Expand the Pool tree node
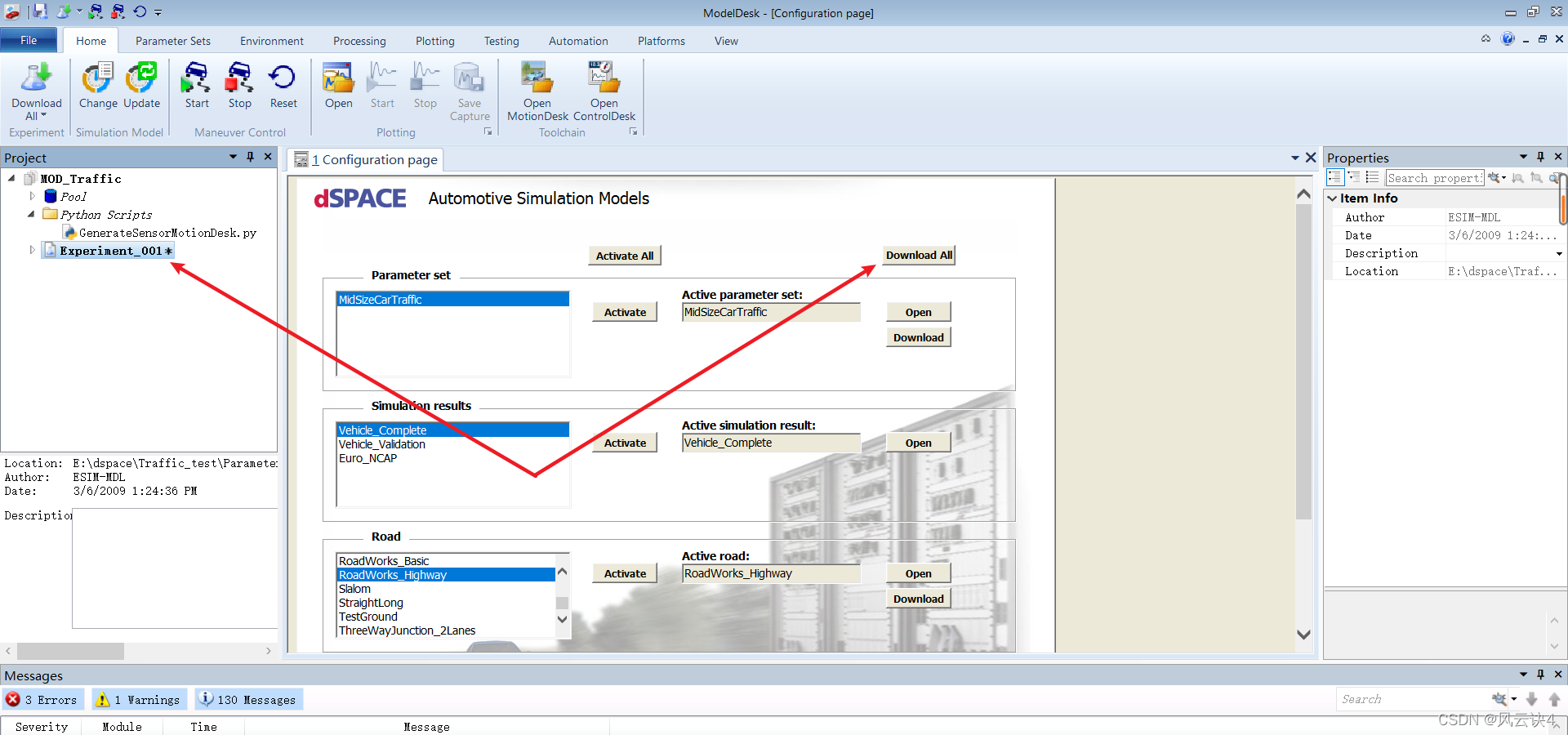The width and height of the screenshot is (1568, 735). pos(32,196)
